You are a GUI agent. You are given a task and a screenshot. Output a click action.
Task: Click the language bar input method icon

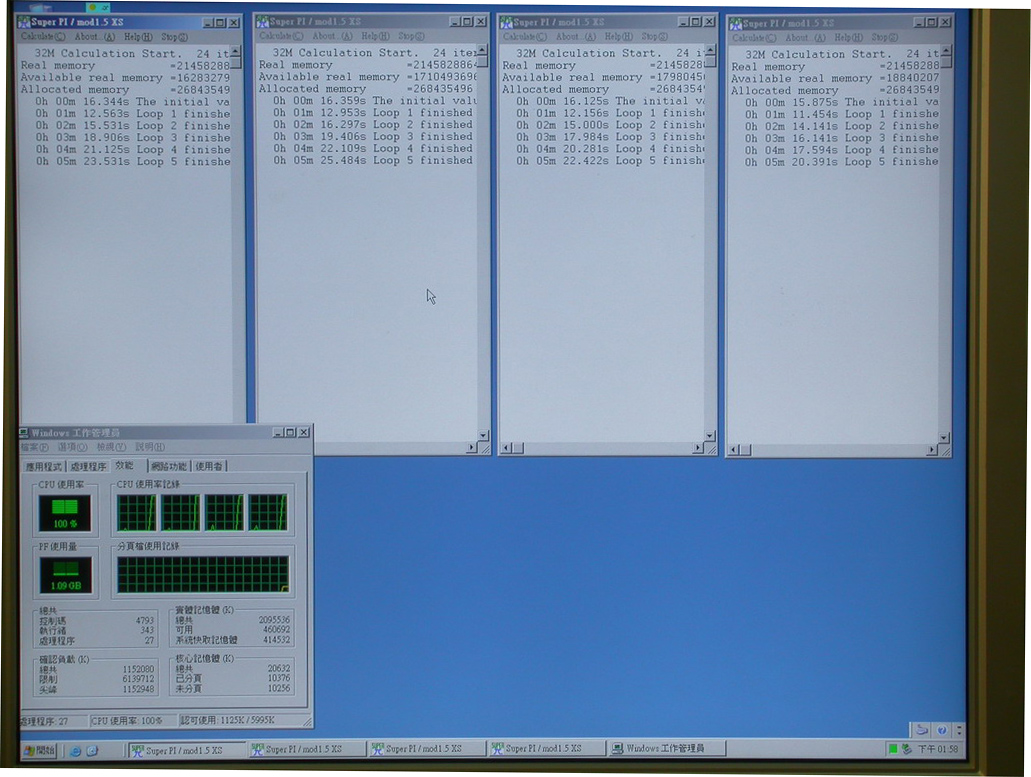[922, 730]
